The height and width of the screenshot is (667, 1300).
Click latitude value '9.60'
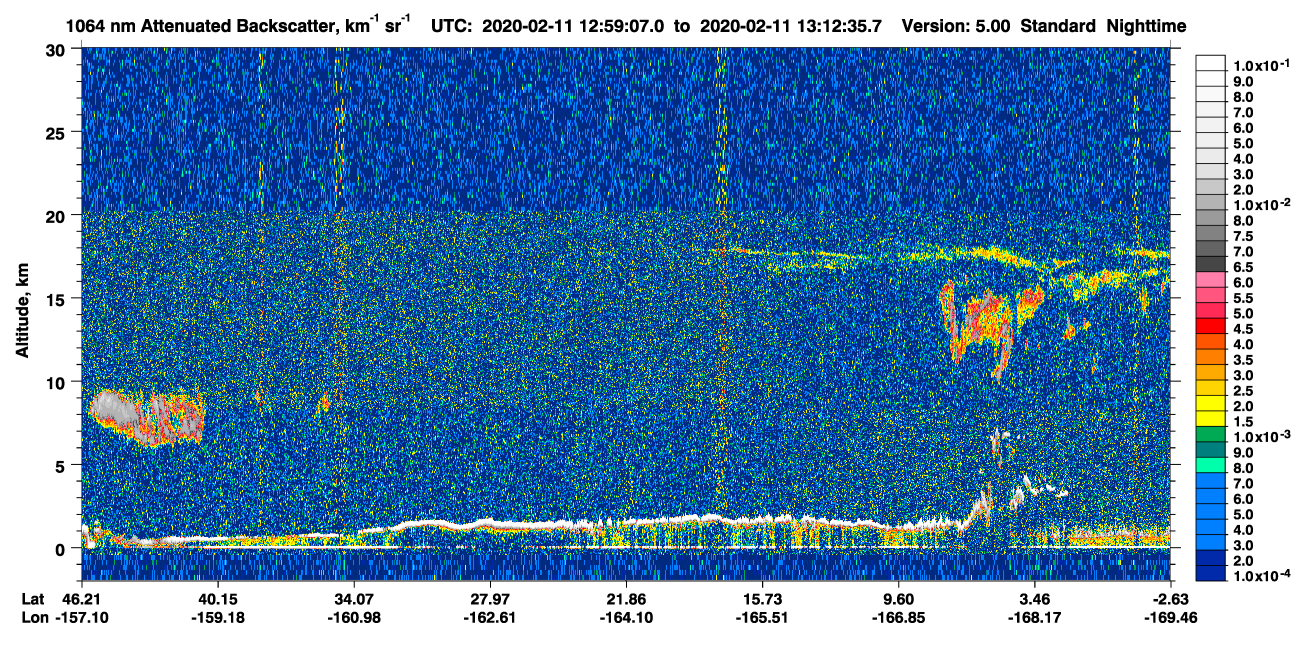point(898,599)
